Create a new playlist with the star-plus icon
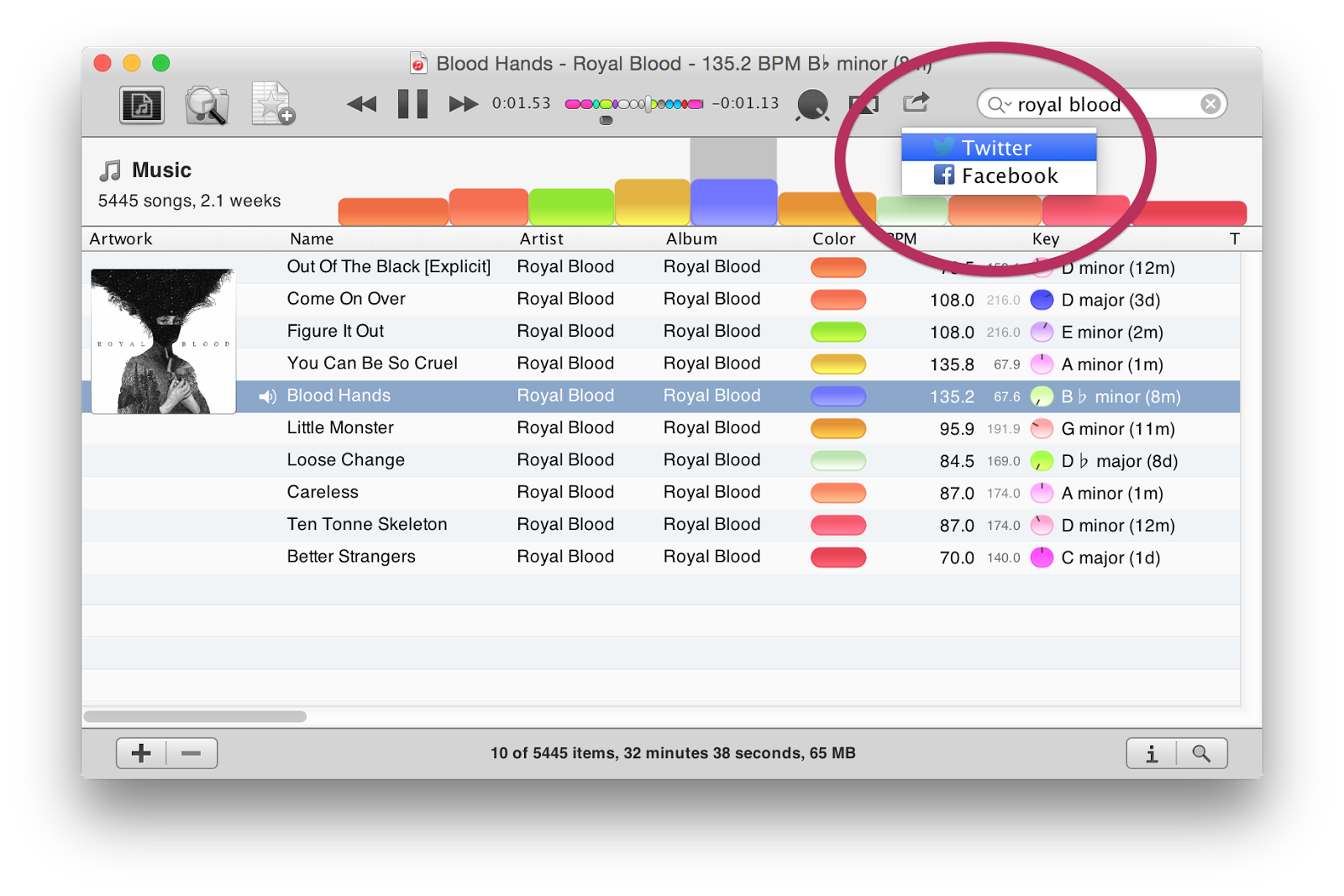 (x=273, y=104)
